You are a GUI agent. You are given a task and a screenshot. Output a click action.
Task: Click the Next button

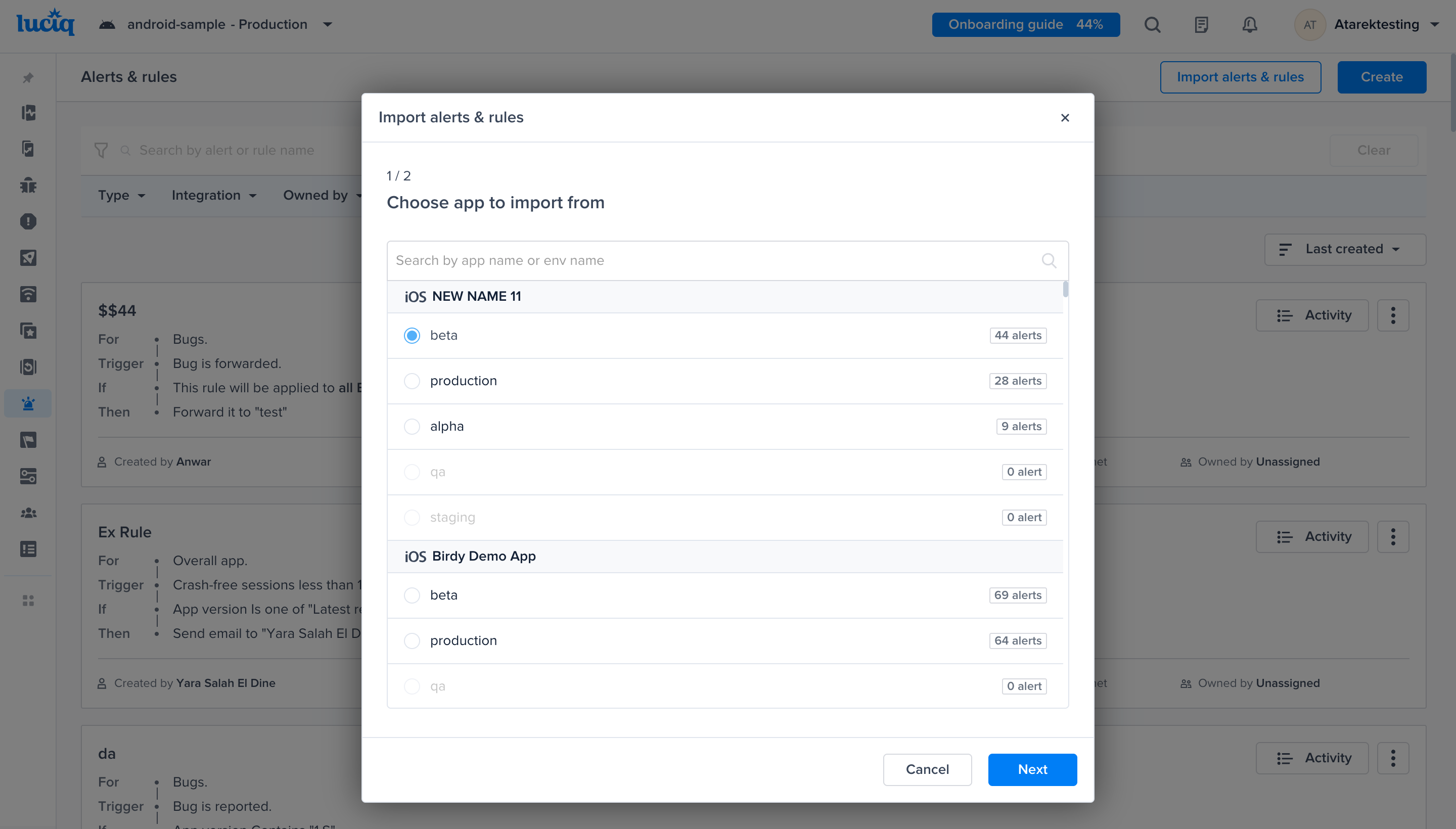1032,769
